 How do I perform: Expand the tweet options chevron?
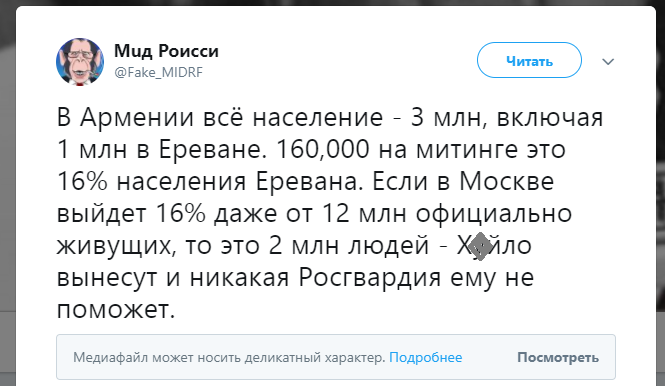coord(608,62)
